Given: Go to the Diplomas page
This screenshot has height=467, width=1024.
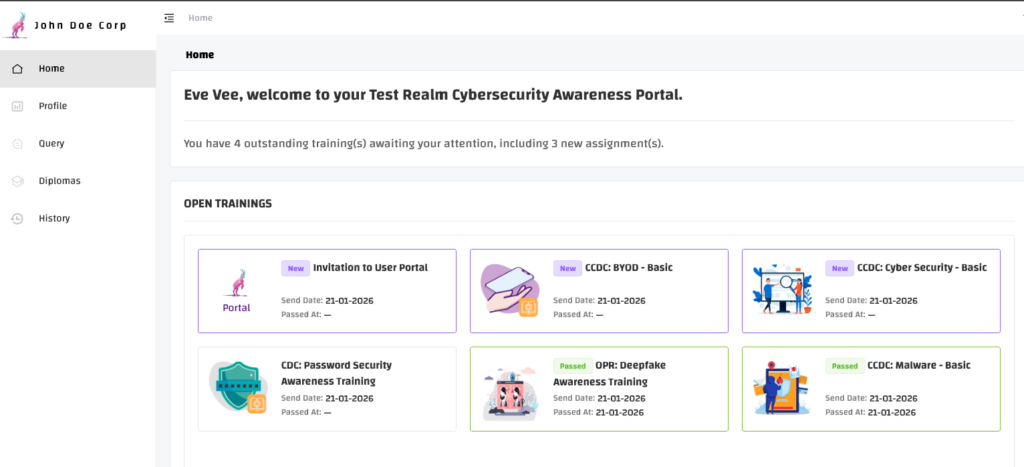Looking at the screenshot, I should (59, 181).
